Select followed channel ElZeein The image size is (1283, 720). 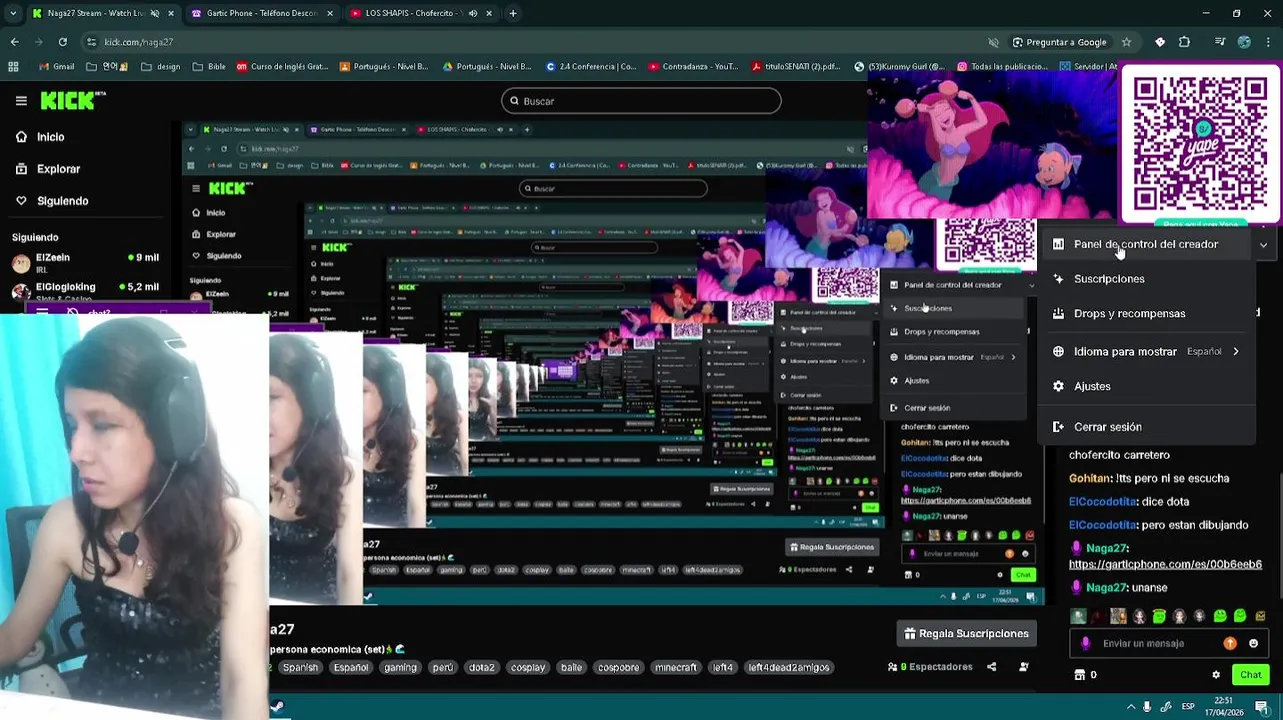click(x=85, y=263)
